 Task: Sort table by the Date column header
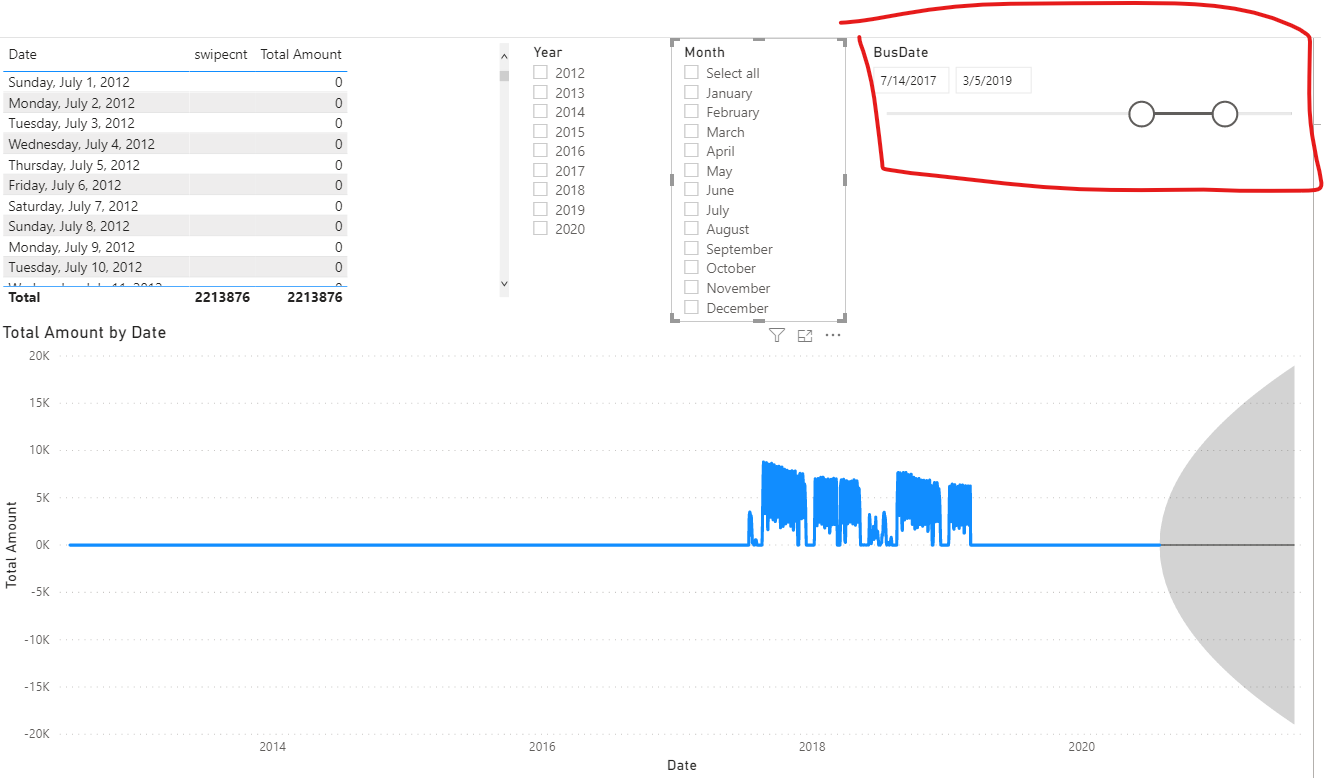pyautogui.click(x=23, y=55)
